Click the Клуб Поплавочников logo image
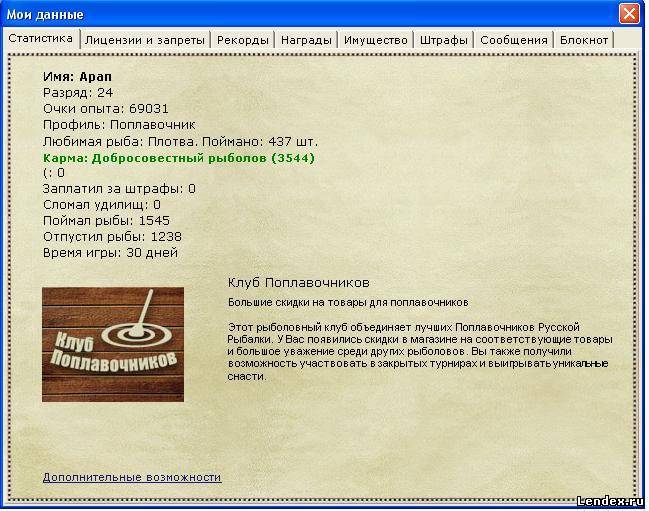Screen dimensions: 649x511 click(113, 344)
